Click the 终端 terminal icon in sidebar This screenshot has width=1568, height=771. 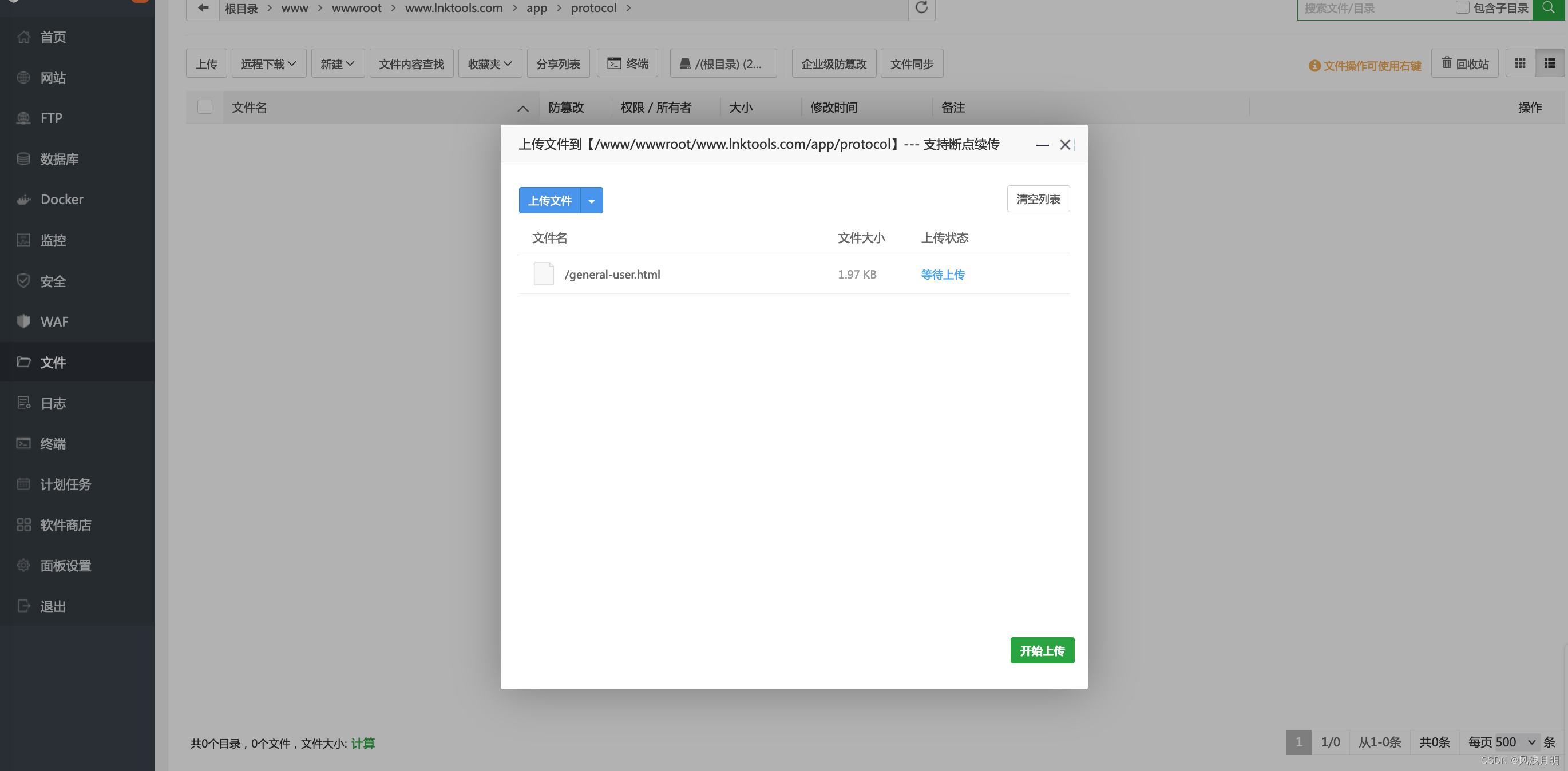pyautogui.click(x=23, y=444)
